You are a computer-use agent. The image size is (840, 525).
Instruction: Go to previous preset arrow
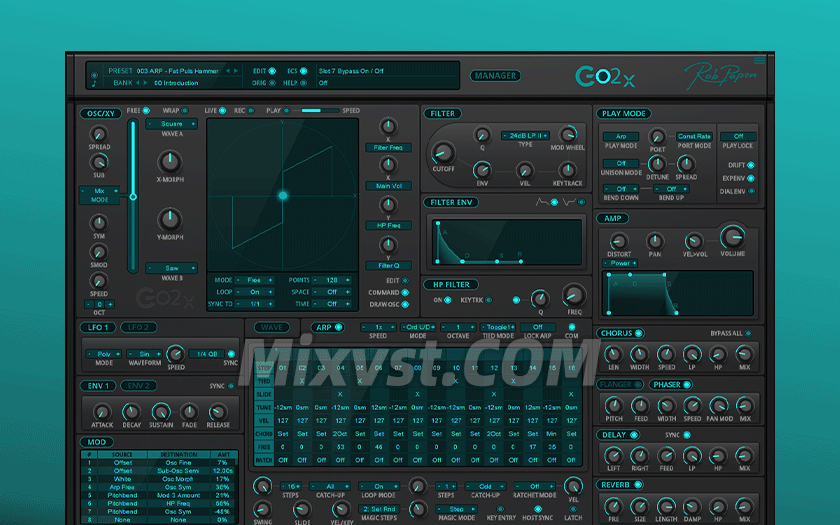(228, 71)
